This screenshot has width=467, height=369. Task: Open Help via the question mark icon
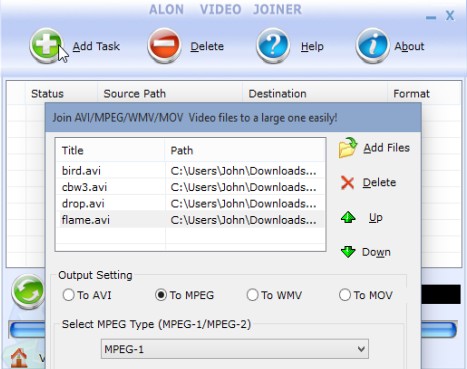[x=273, y=45]
